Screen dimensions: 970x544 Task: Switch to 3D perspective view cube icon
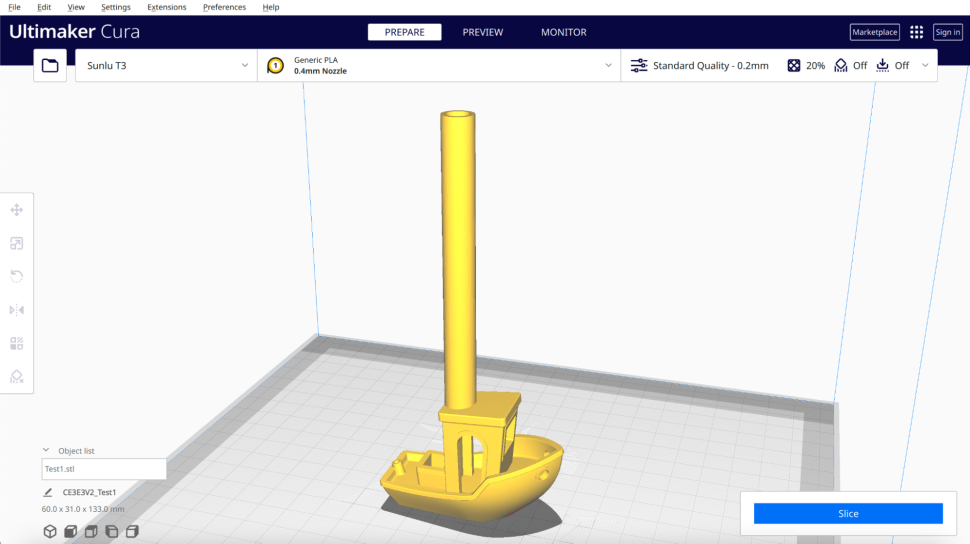[50, 531]
